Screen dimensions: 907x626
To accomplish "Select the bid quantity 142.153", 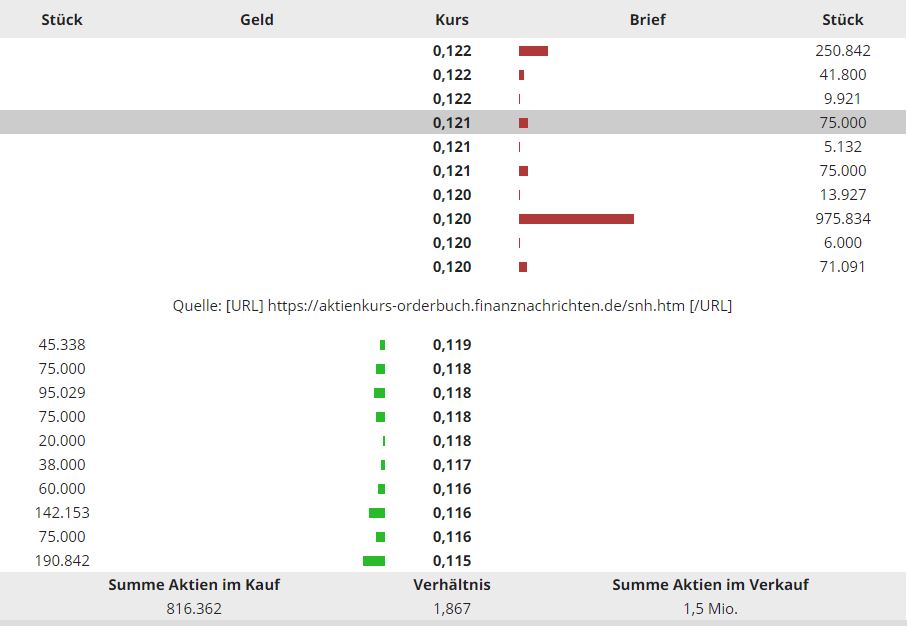I will point(62,513).
